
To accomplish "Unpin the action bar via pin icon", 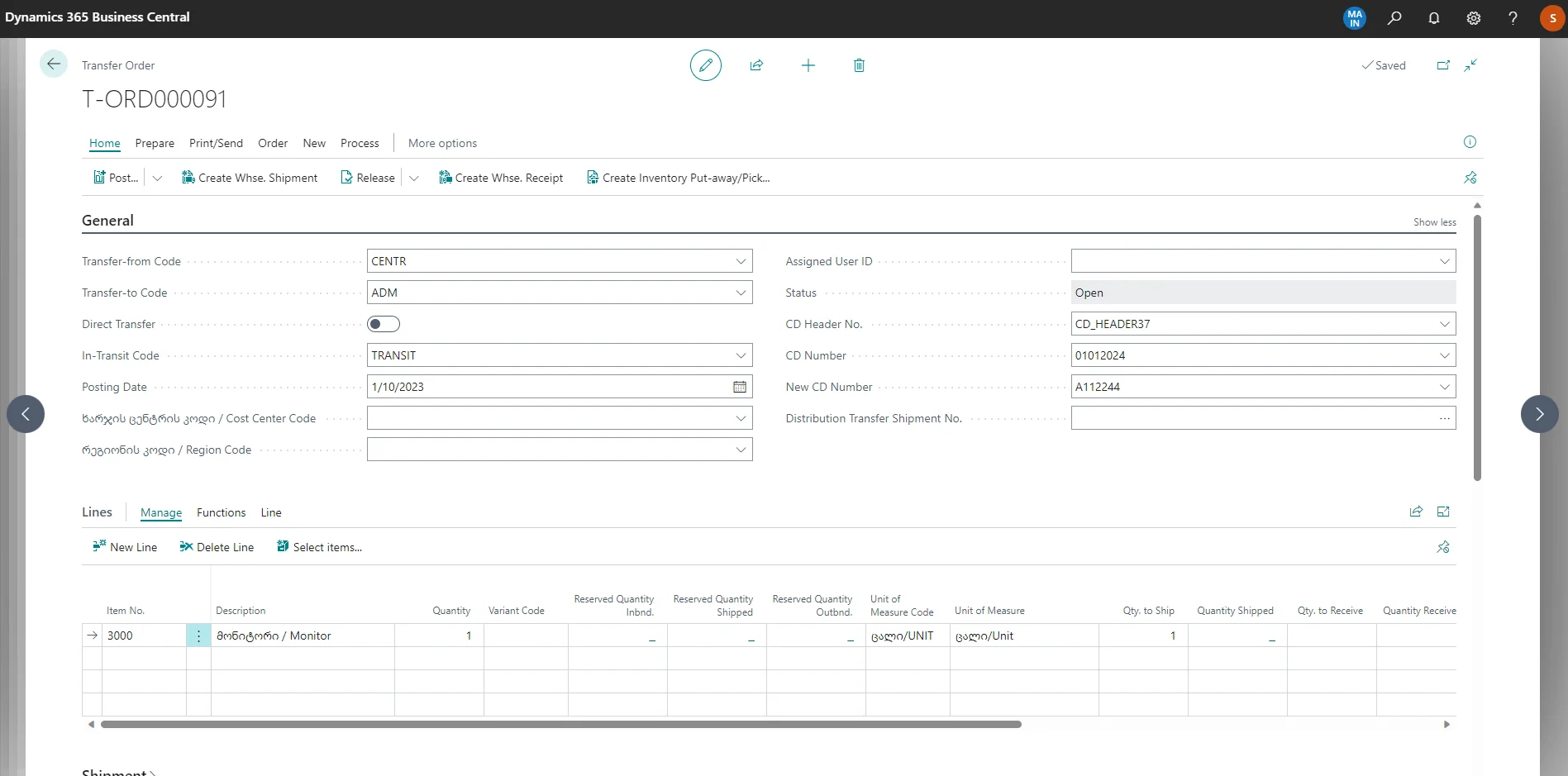I will point(1469,178).
